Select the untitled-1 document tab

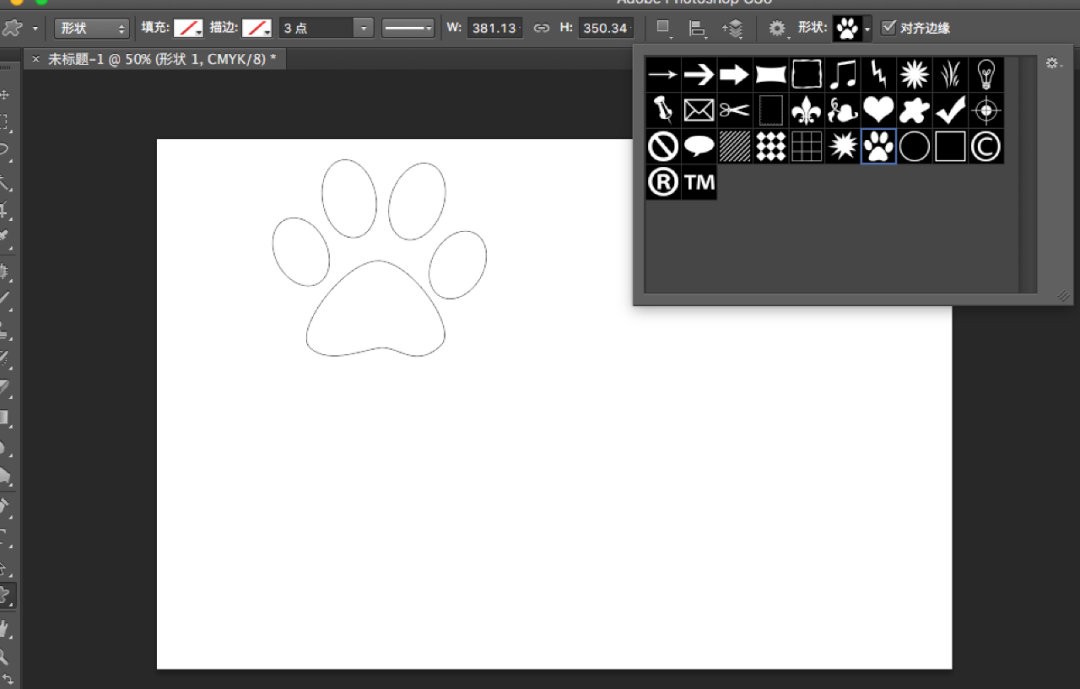click(x=155, y=59)
